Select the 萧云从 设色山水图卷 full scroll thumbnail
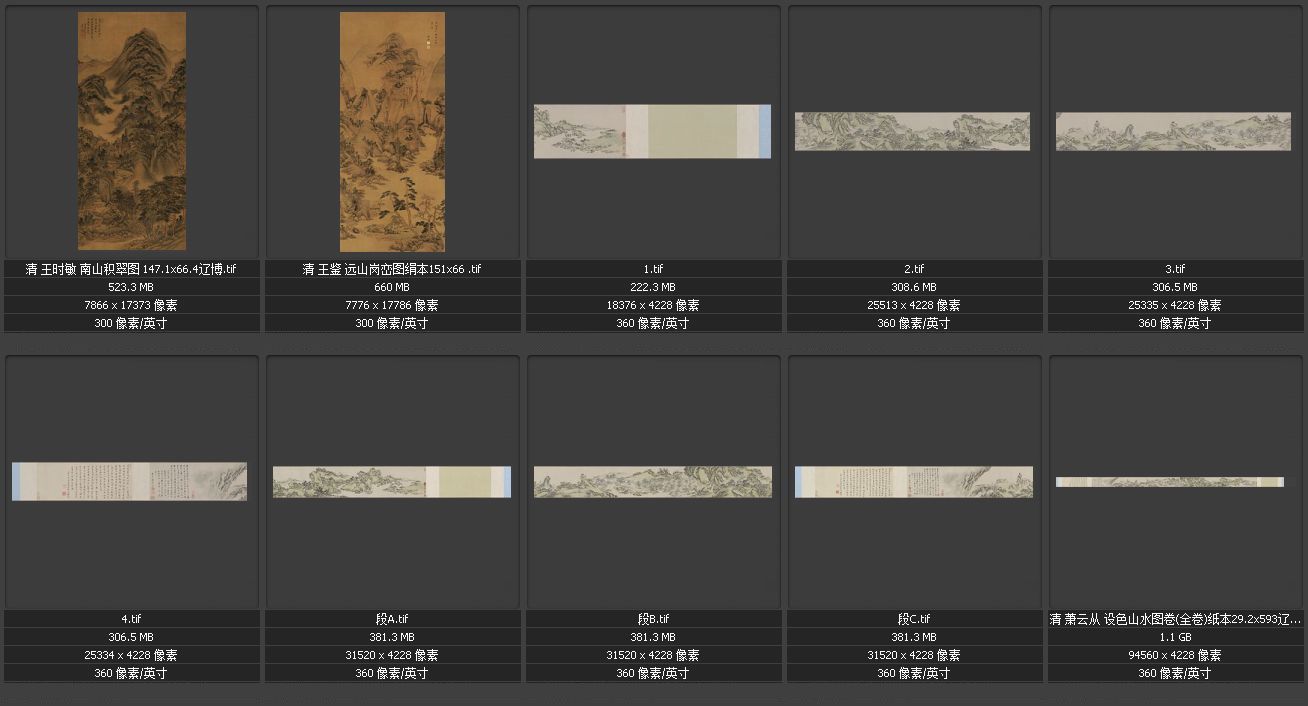 pos(1170,482)
